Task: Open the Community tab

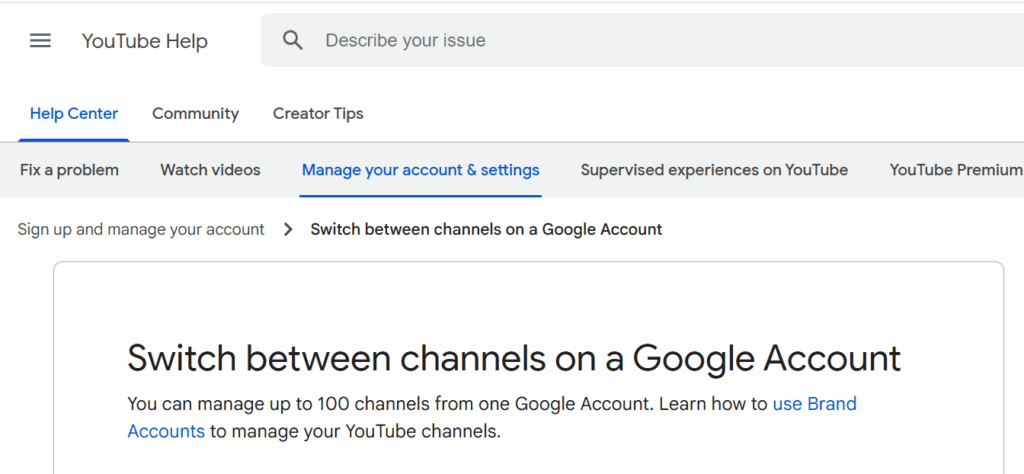Action: (195, 114)
